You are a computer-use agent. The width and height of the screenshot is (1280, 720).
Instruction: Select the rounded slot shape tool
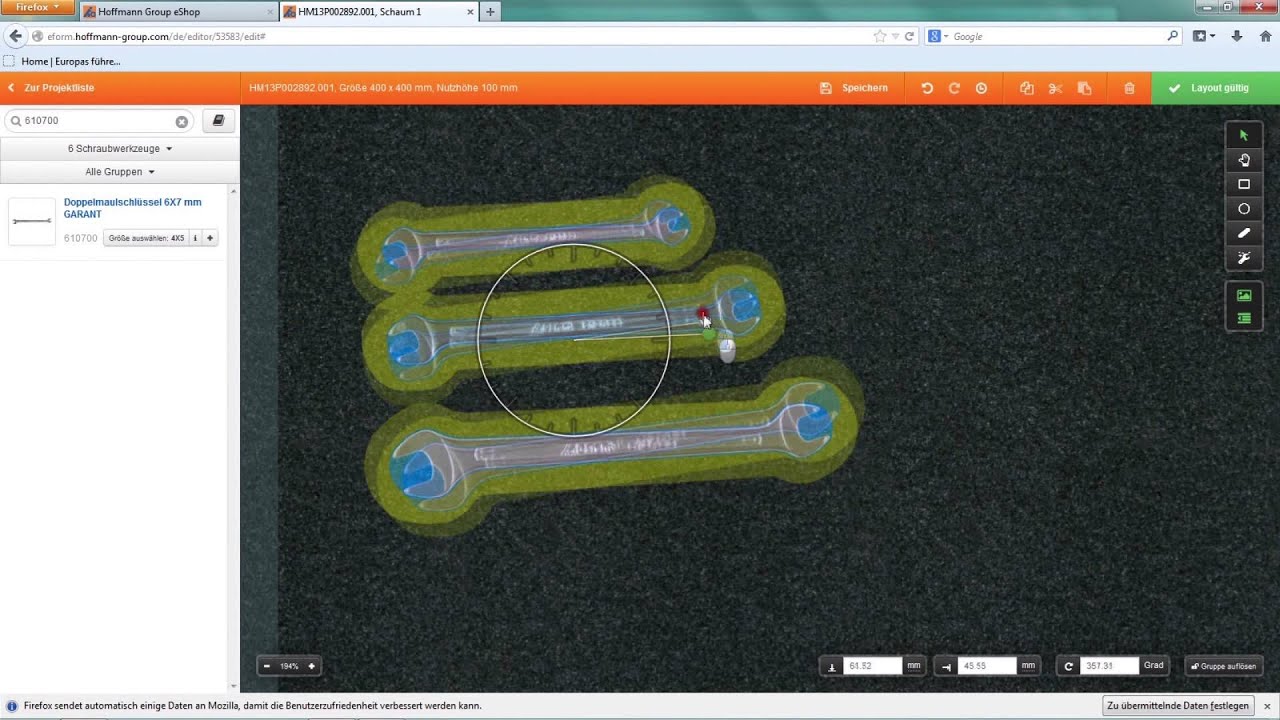1244,233
